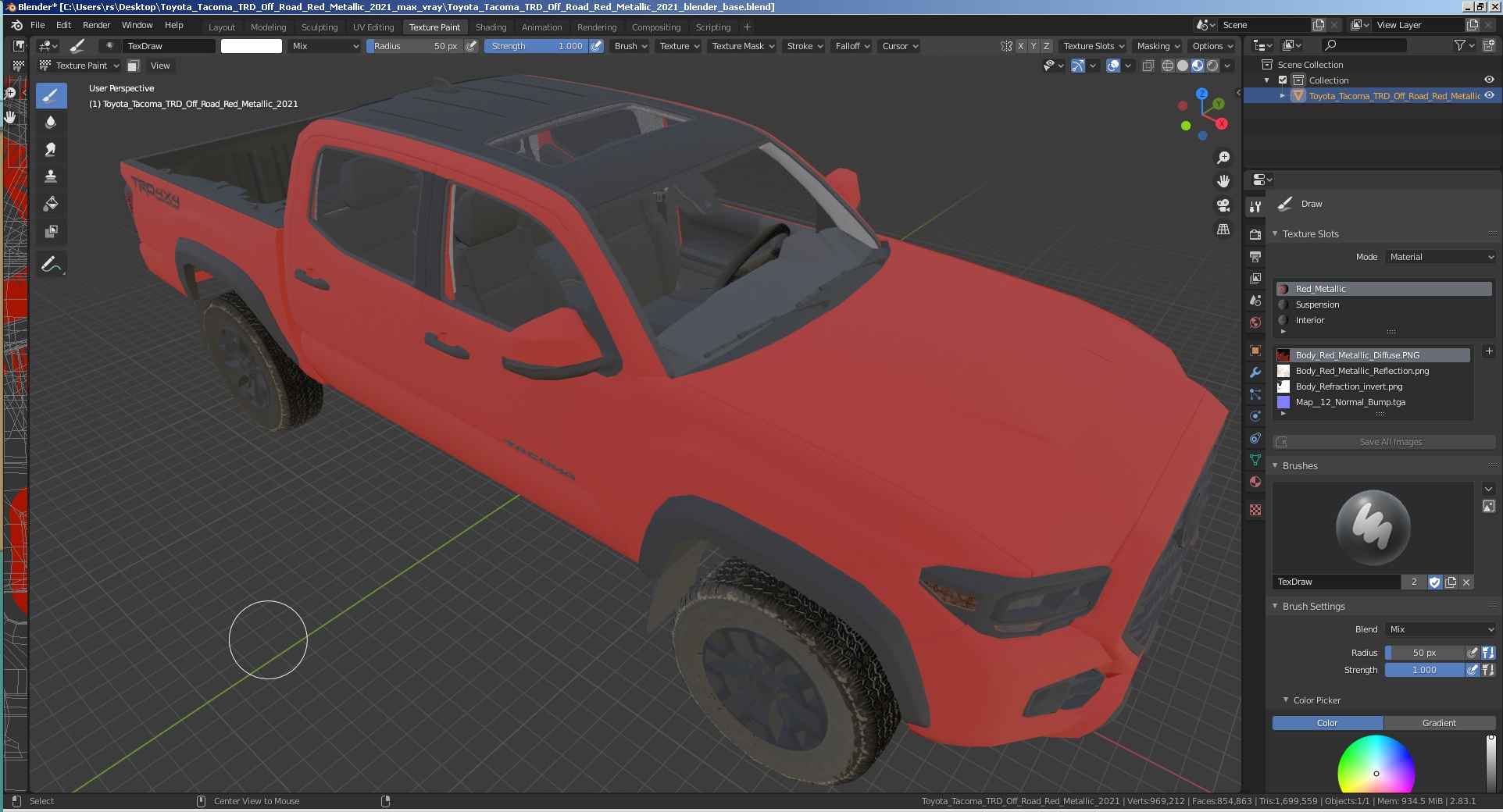Select the Soften tool
The height and width of the screenshot is (812, 1503).
click(x=51, y=122)
